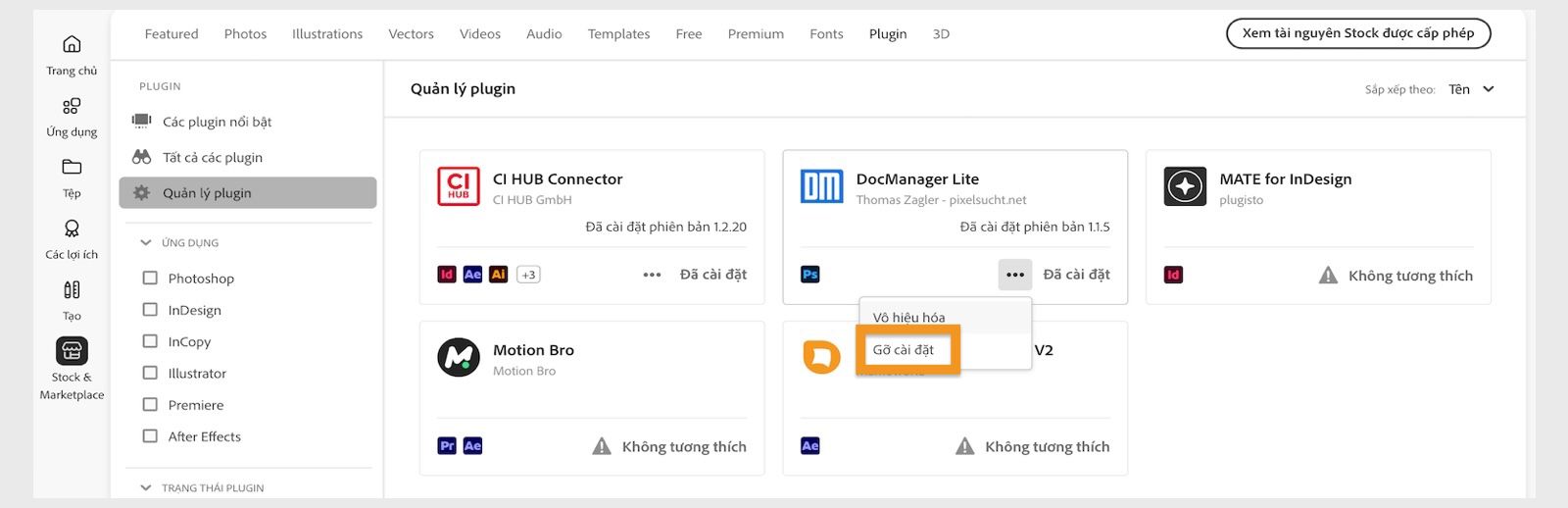Open Các lợi ích benefits icon
This screenshot has height=508, width=1568.
coord(72,229)
